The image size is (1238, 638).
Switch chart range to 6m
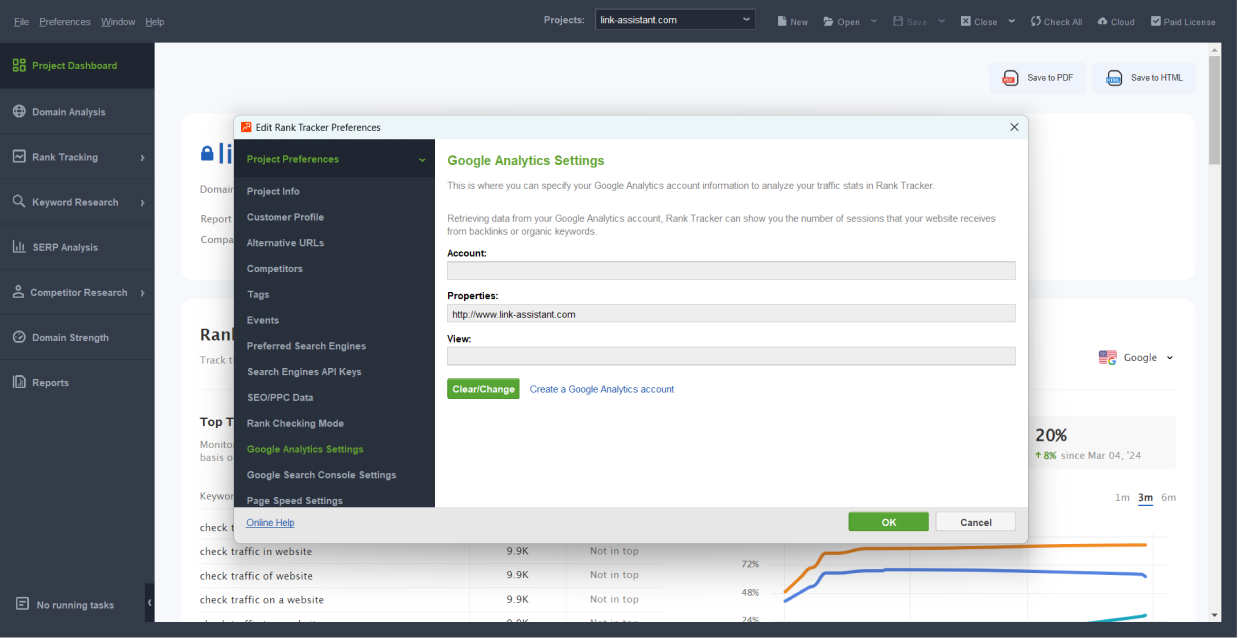point(1168,498)
